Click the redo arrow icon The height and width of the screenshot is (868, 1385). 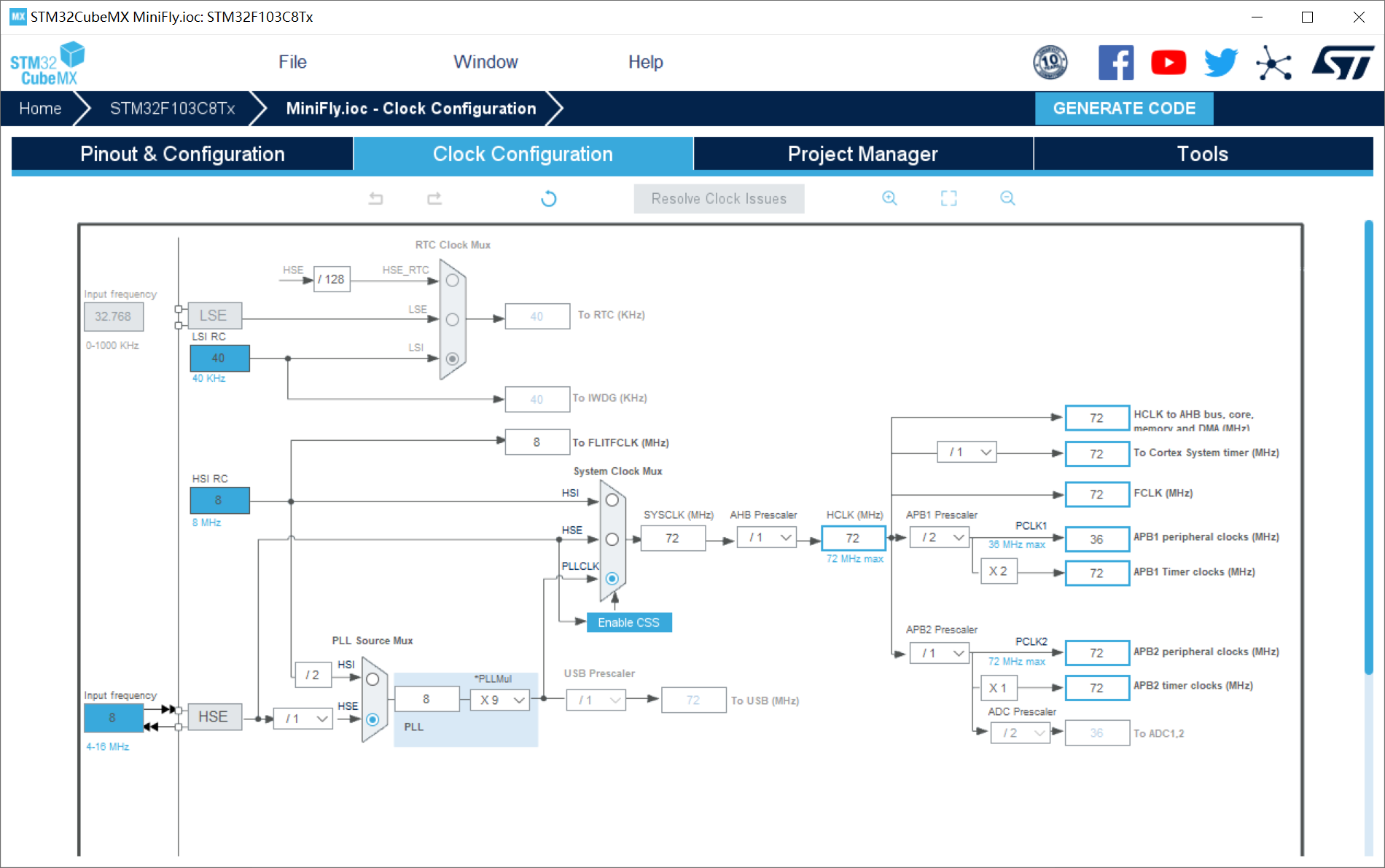click(x=434, y=198)
